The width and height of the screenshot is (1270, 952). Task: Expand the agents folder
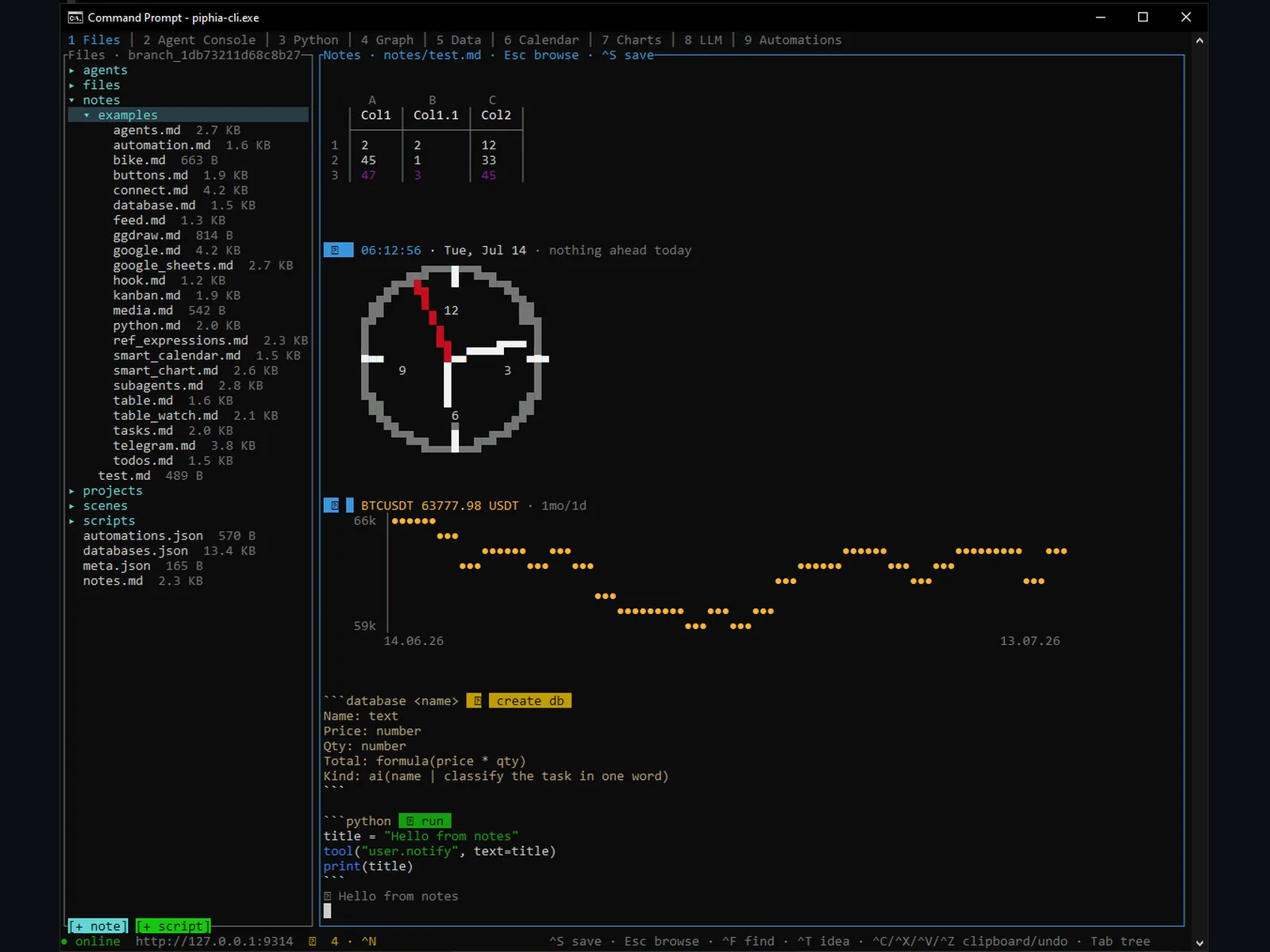point(71,71)
